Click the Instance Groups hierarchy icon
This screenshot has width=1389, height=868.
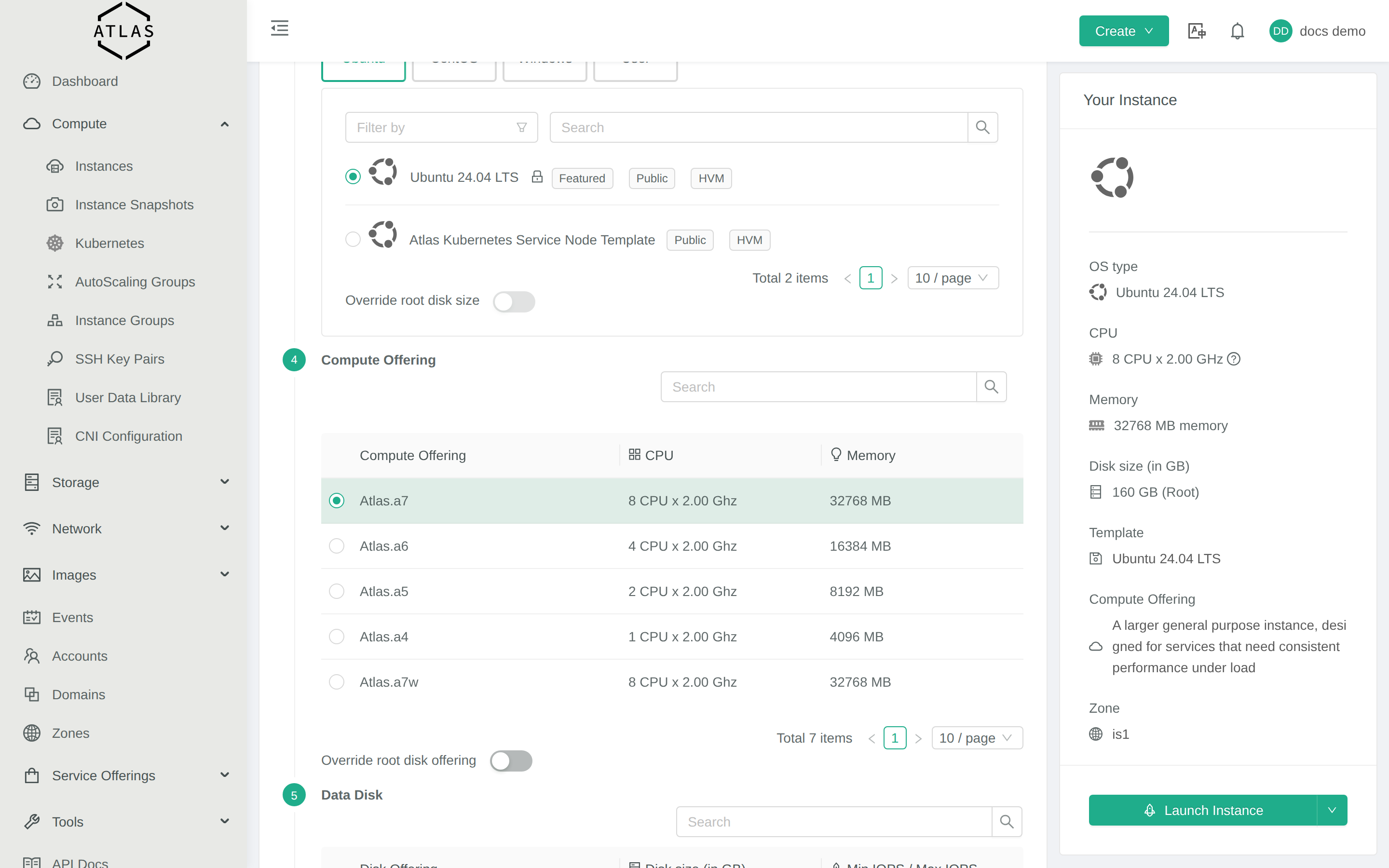(x=55, y=320)
